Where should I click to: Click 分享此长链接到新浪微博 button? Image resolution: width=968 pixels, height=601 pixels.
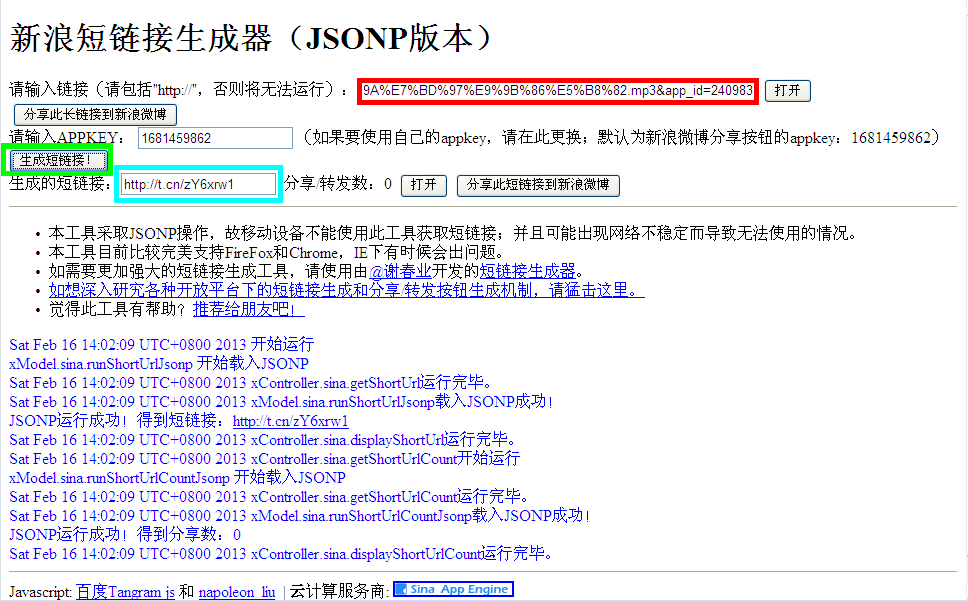pos(95,115)
